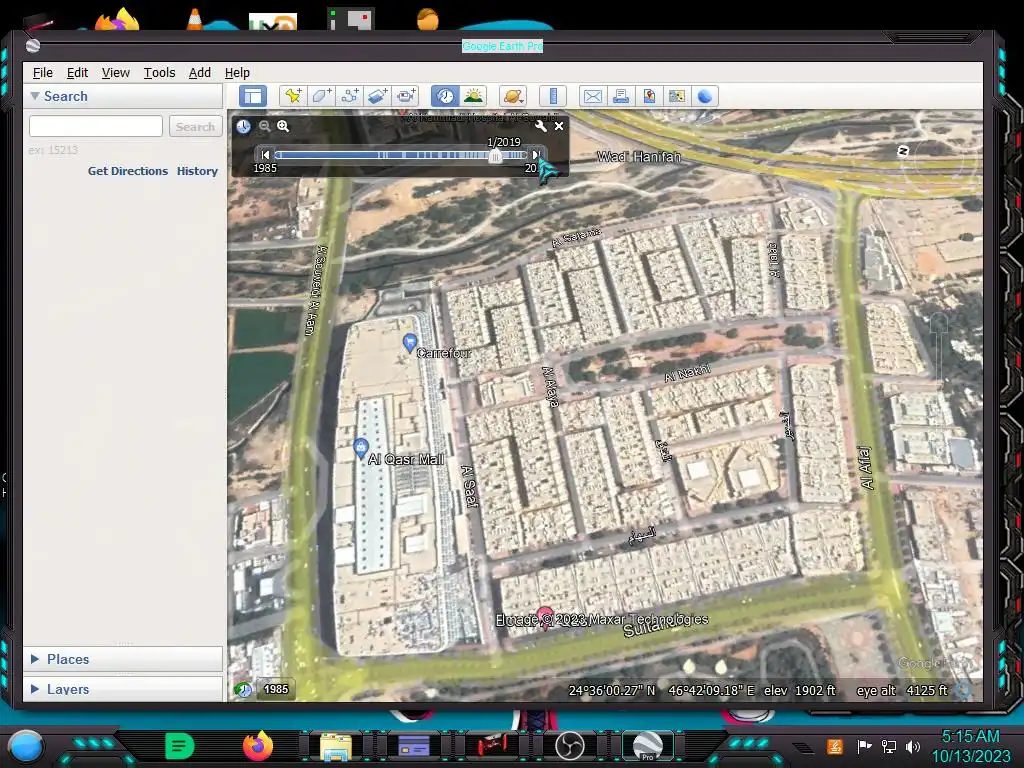
Task: Open the search History link
Action: pos(197,171)
